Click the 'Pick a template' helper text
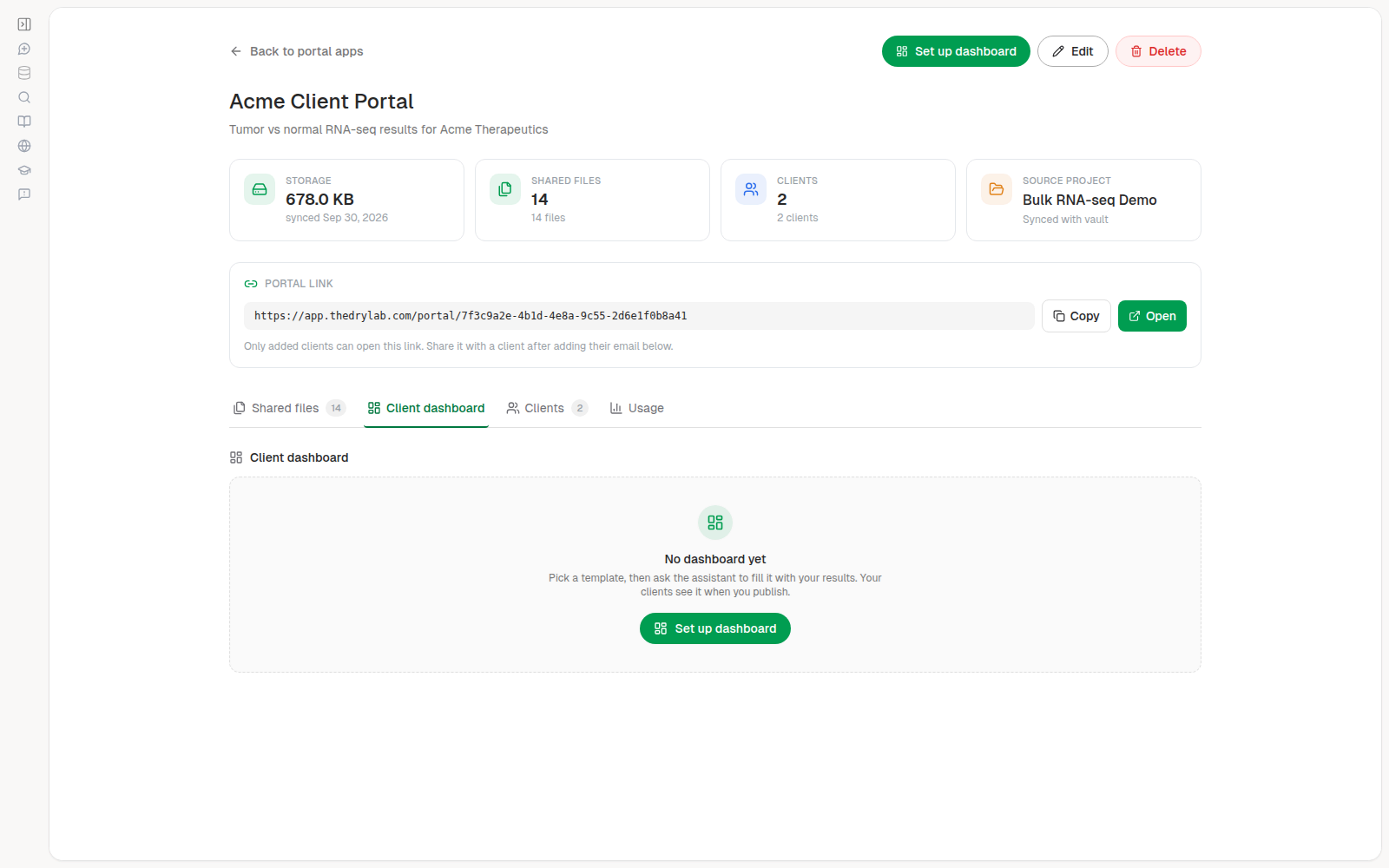1389x868 pixels. 715,585
